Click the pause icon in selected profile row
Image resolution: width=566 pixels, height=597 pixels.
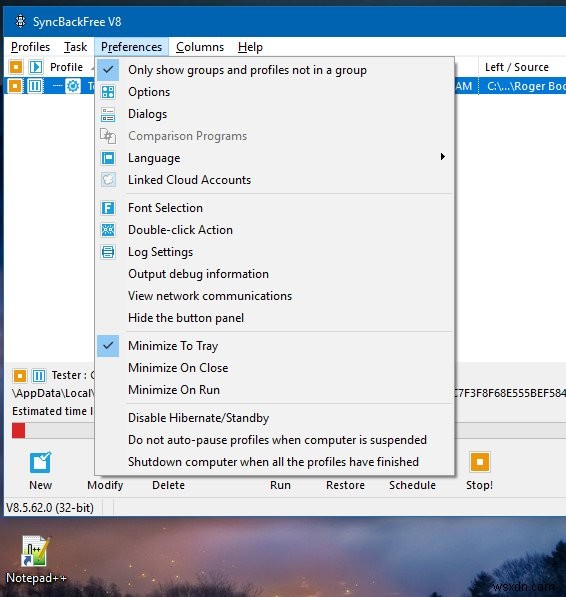35,86
